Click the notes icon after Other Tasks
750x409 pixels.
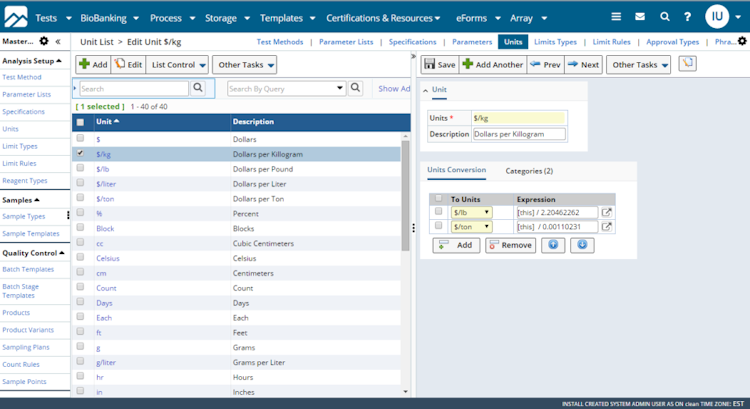tap(687, 64)
